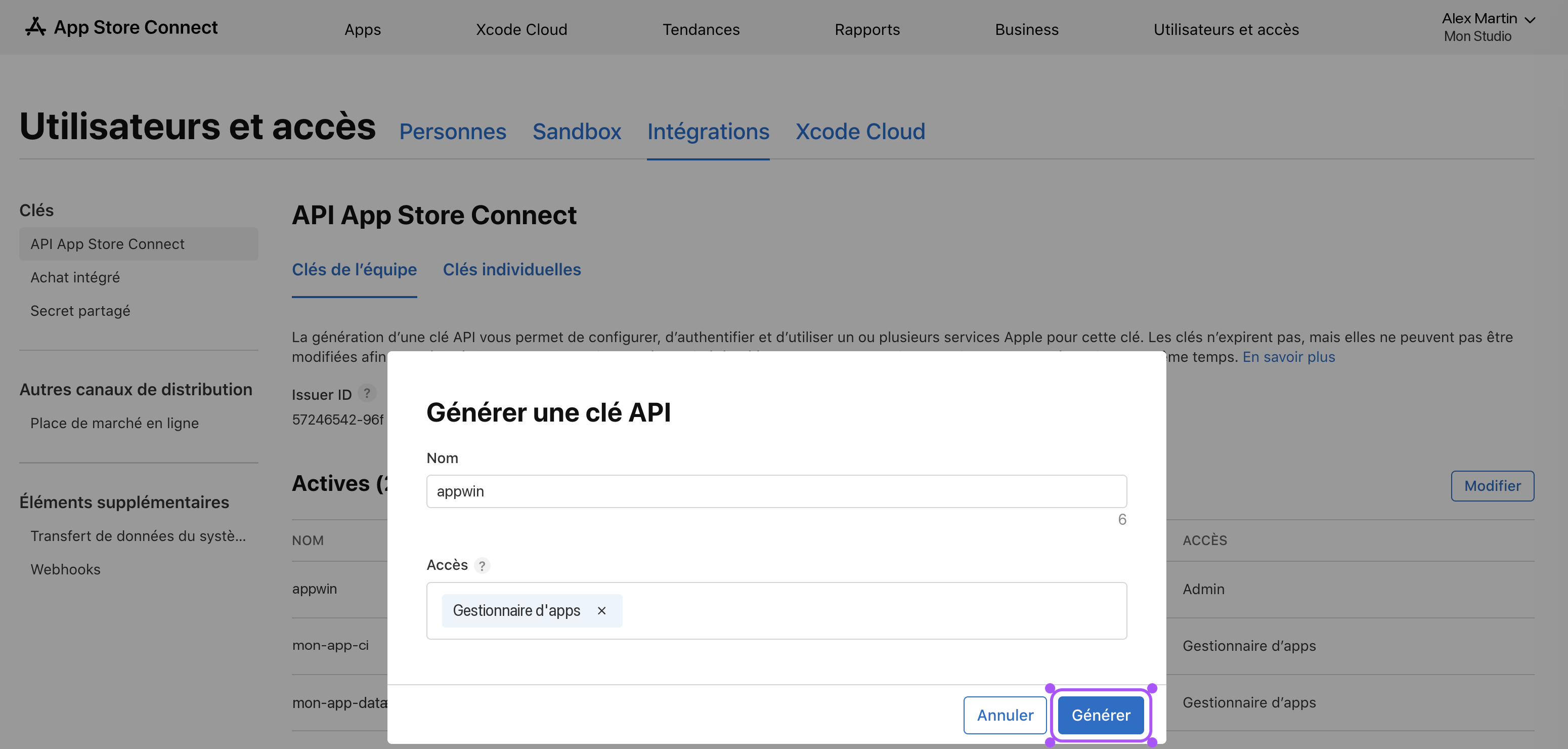Select API App Store Connect in the sidebar
This screenshot has height=749, width=1568.
(x=139, y=244)
